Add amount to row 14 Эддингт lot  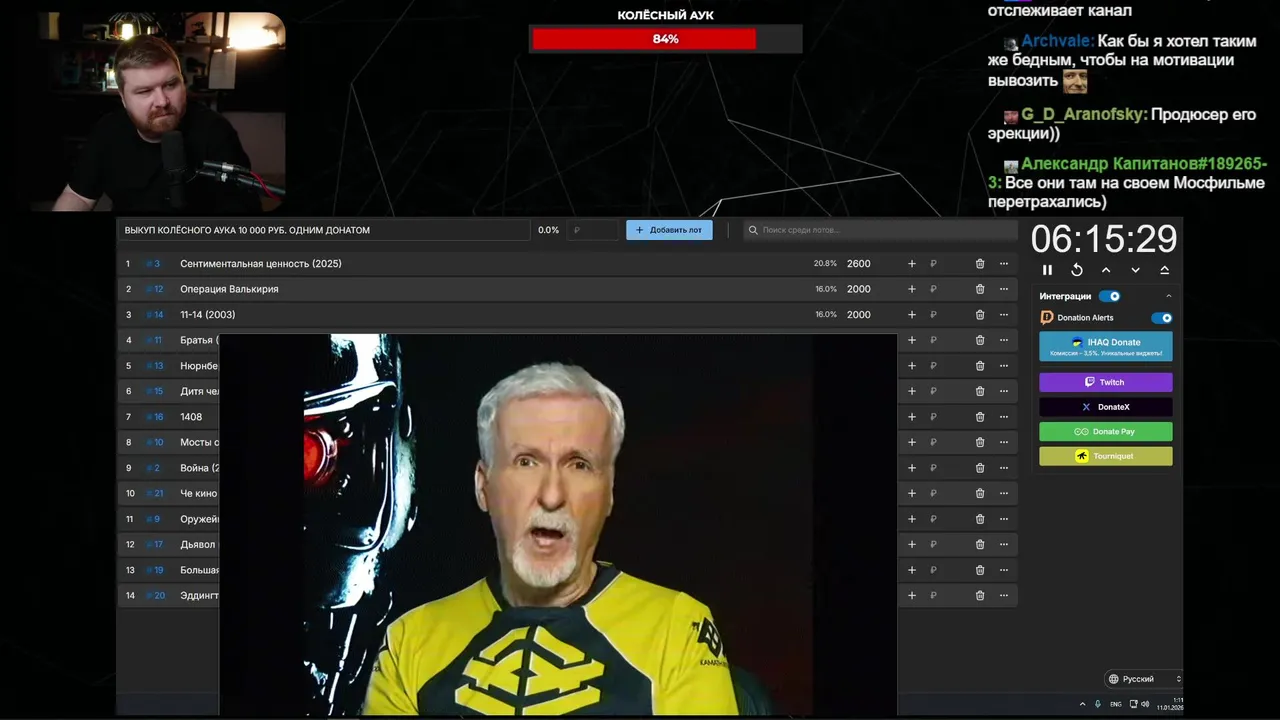(911, 595)
